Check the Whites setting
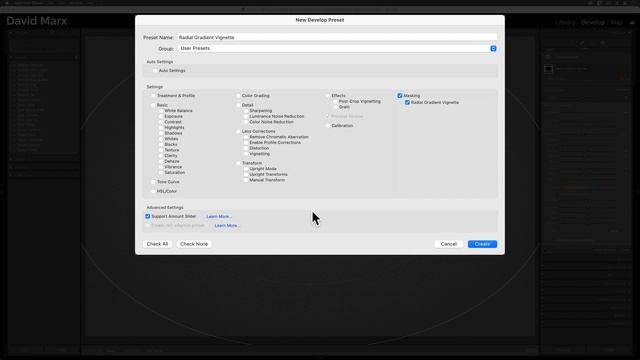 161,139
